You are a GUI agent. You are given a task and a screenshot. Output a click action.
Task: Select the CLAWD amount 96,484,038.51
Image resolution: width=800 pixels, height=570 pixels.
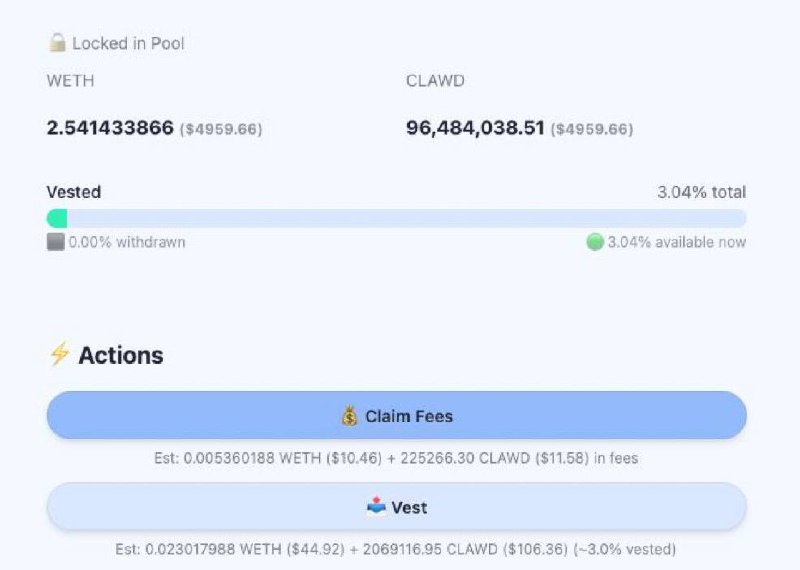point(476,128)
